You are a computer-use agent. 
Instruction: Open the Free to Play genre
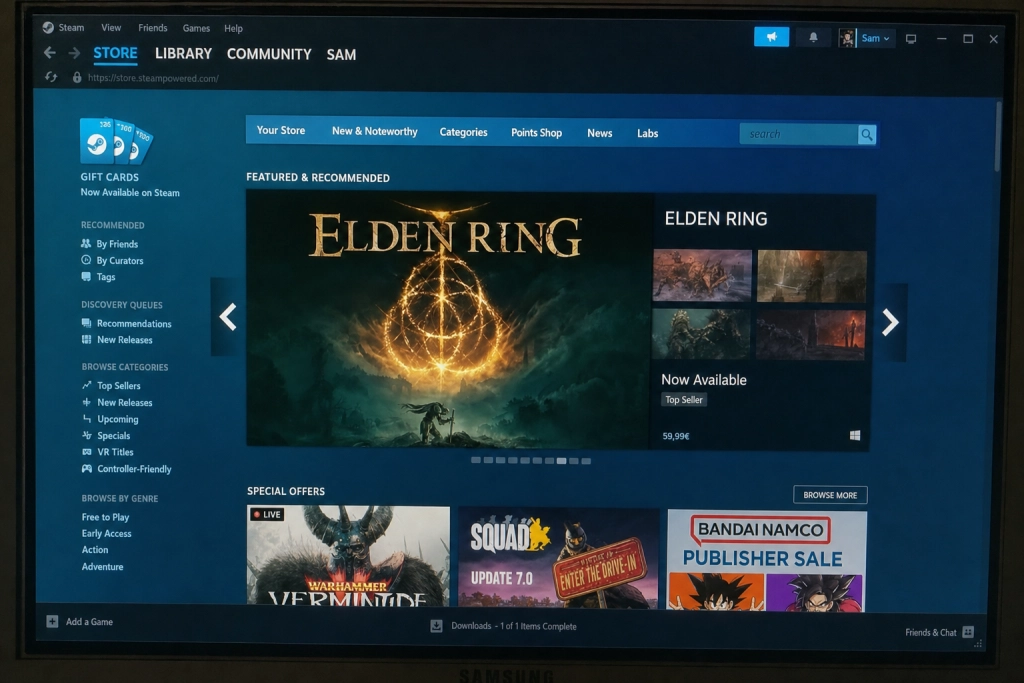point(105,517)
